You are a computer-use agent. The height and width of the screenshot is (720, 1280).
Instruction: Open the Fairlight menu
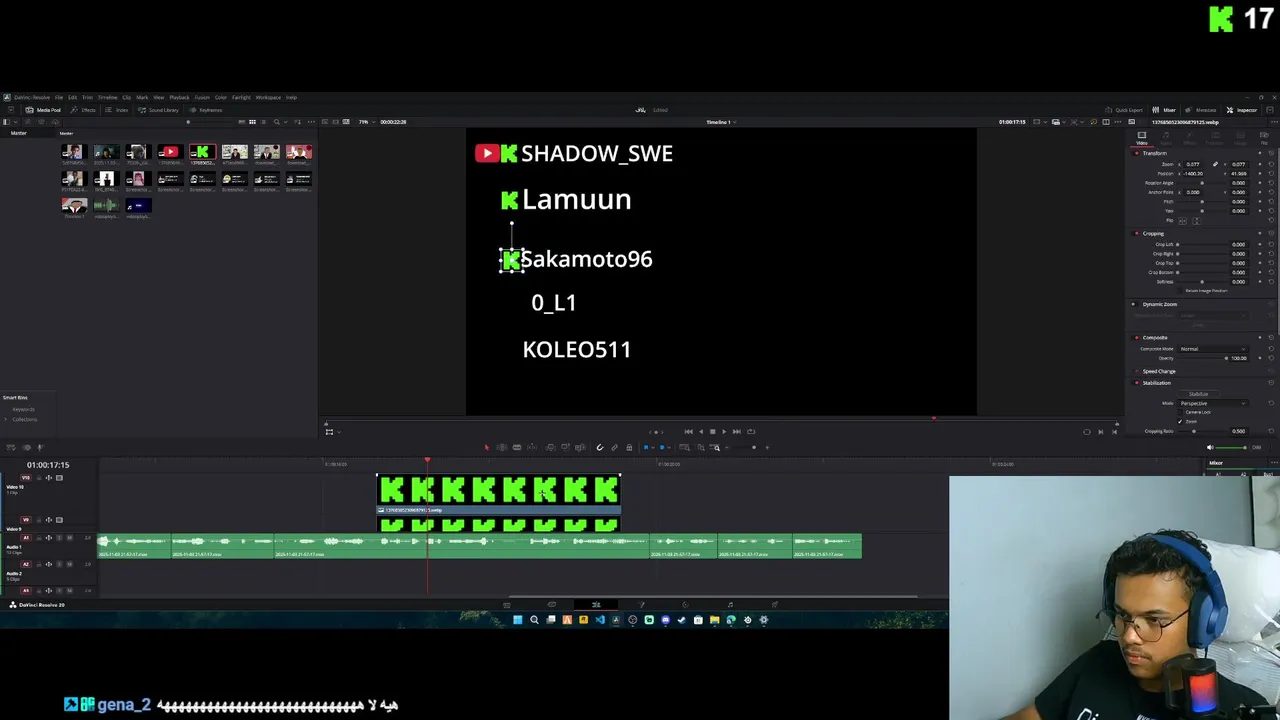pyautogui.click(x=241, y=97)
